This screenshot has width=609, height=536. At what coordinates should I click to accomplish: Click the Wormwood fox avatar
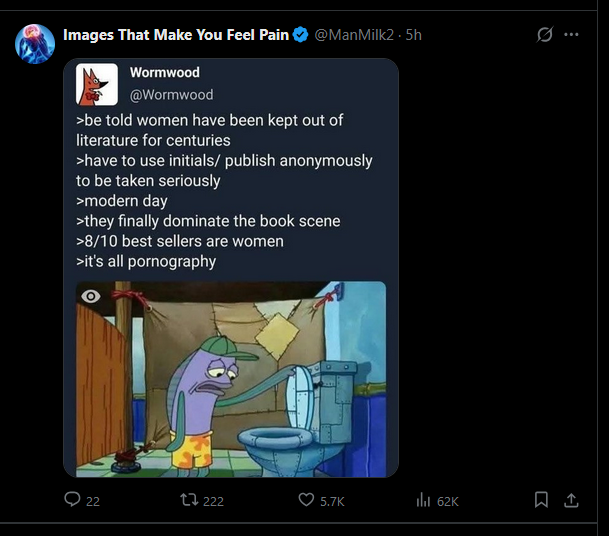(x=97, y=84)
